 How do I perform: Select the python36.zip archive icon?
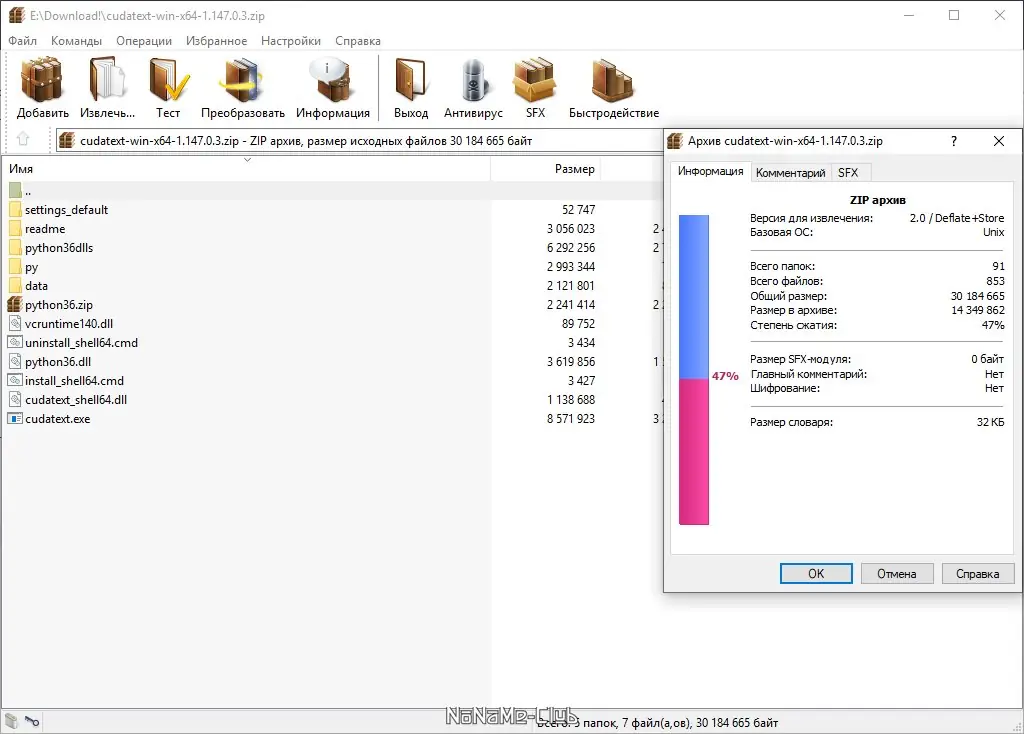tap(15, 304)
